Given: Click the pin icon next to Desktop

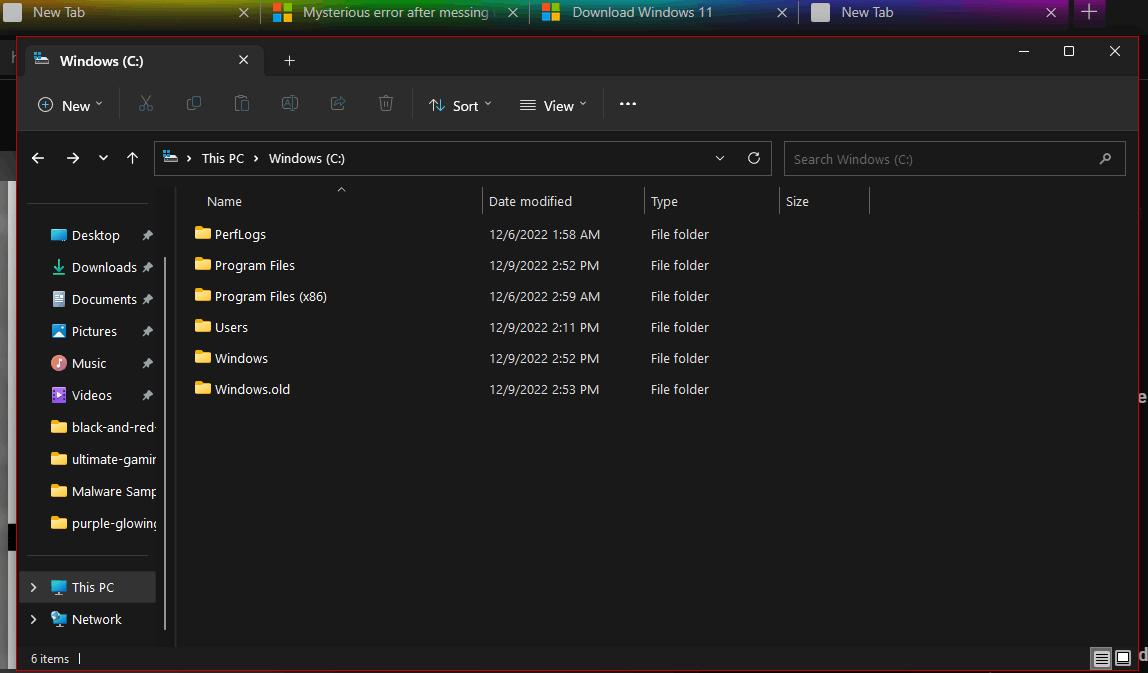Looking at the screenshot, I should [147, 235].
